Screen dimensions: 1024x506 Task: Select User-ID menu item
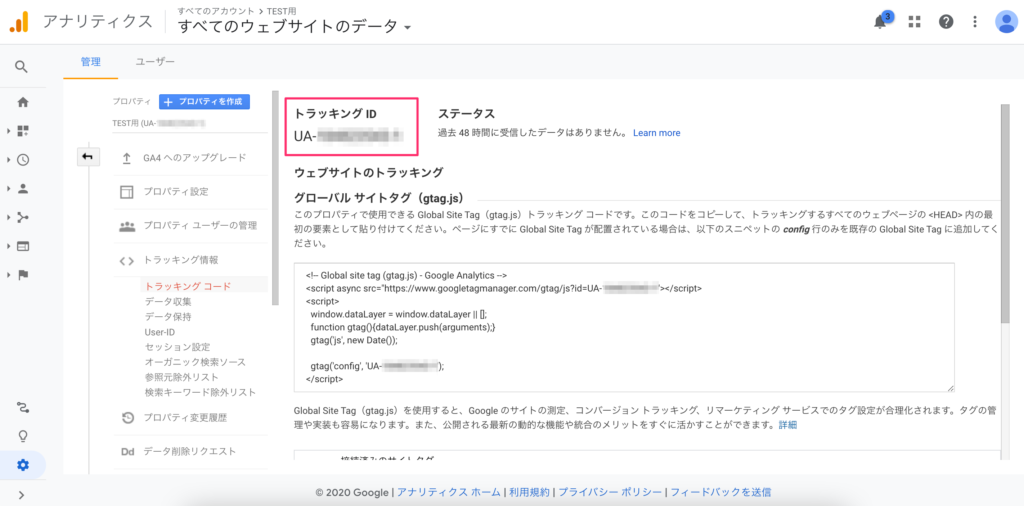click(160, 332)
